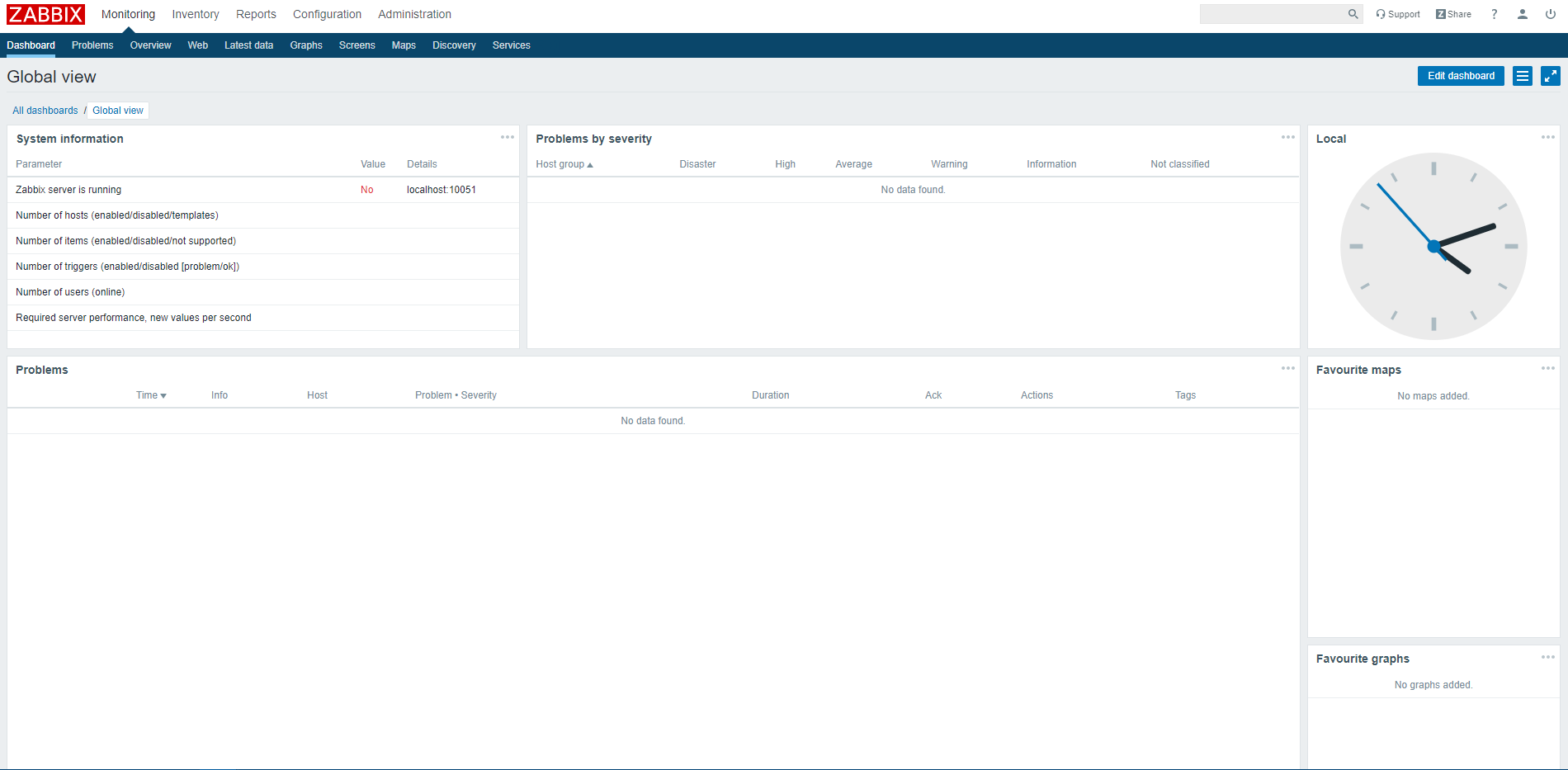This screenshot has height=770, width=1568.
Task: Click the logout power icon
Action: [x=1550, y=14]
